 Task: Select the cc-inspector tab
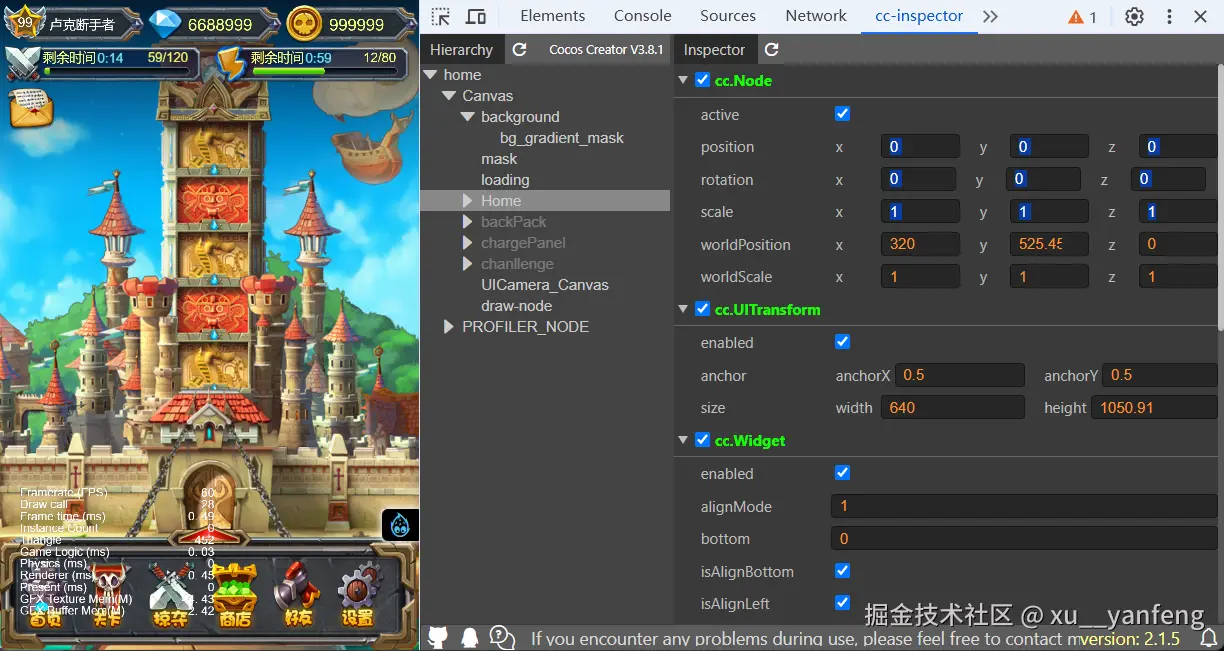[919, 16]
